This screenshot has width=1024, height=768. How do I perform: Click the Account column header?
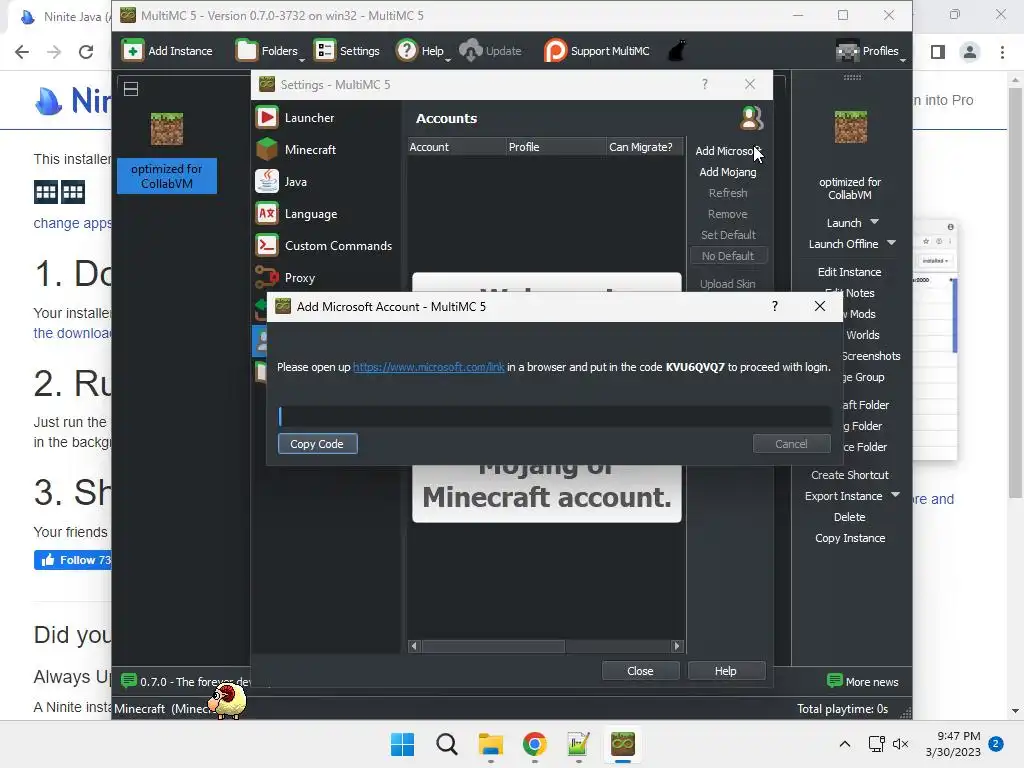[x=456, y=147]
